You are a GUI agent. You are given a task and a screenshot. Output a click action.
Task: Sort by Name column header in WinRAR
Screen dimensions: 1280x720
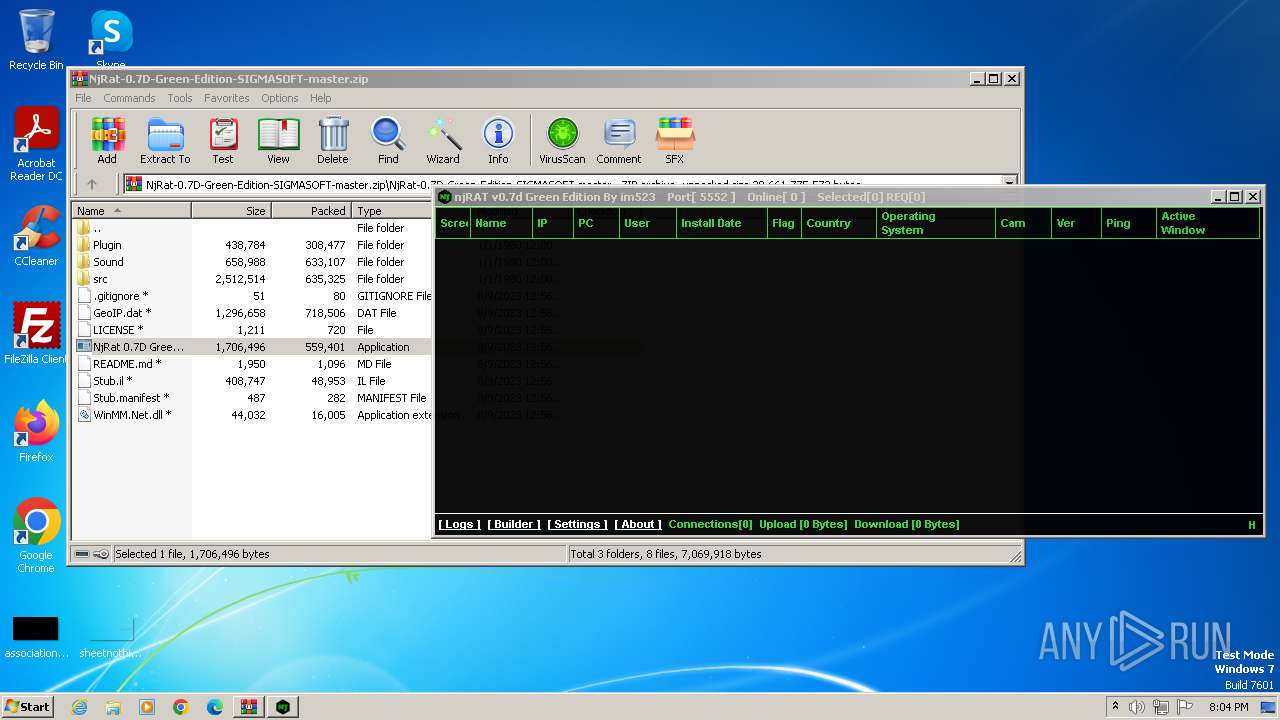131,211
